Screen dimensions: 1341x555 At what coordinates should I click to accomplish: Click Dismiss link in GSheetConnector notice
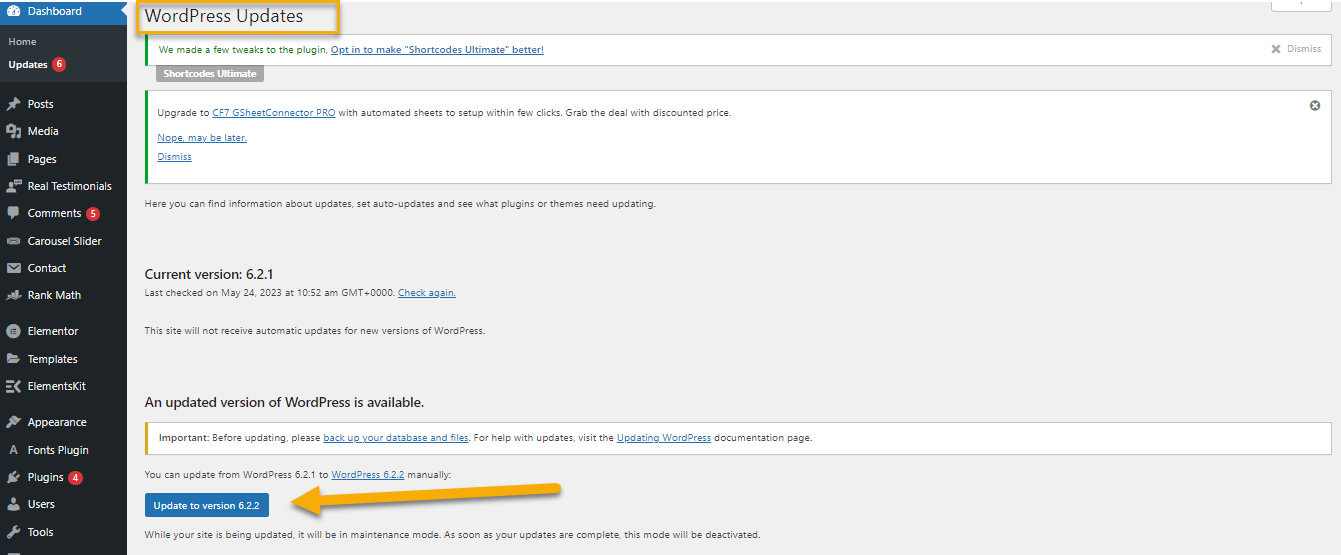[174, 157]
